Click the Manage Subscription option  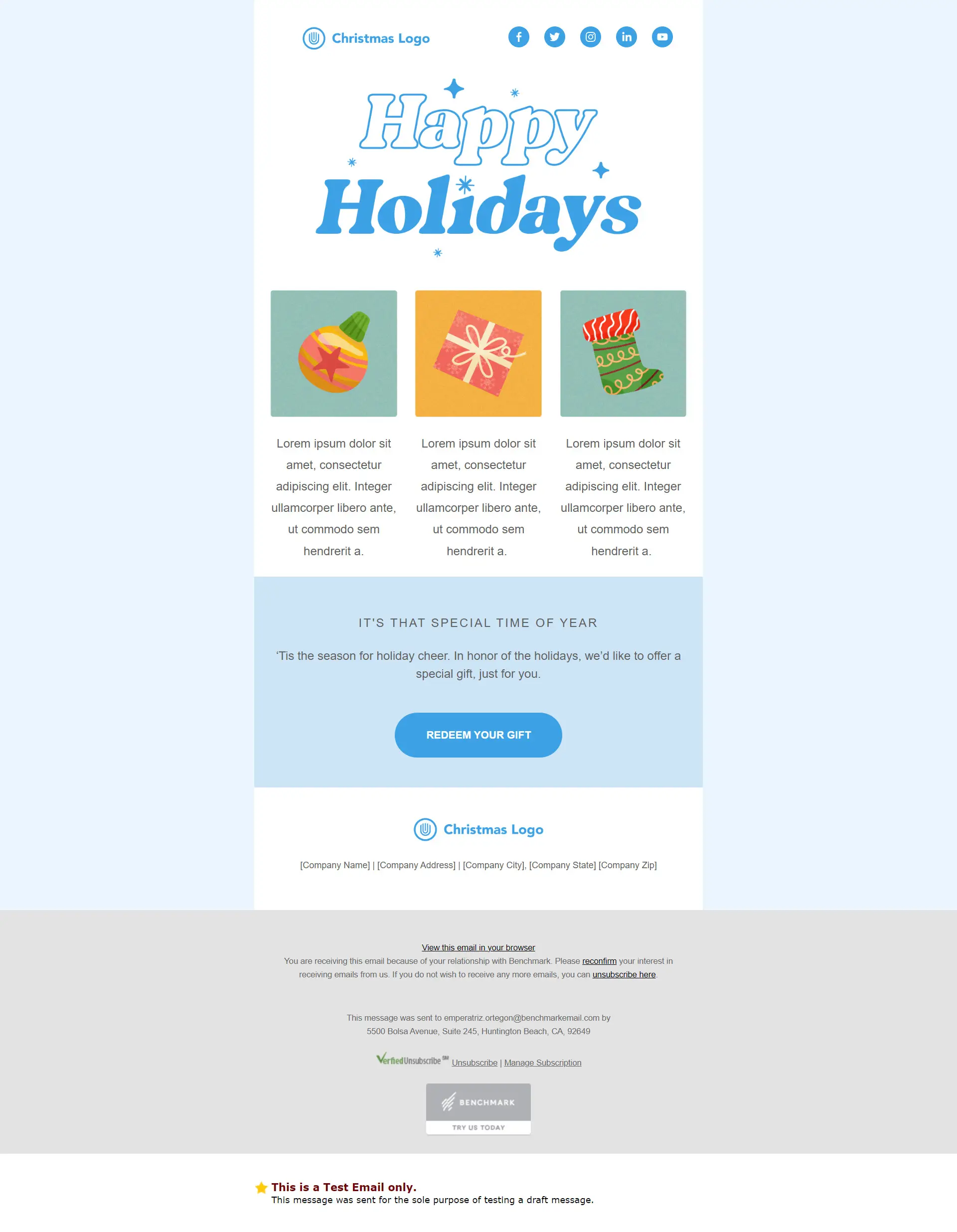point(542,1062)
